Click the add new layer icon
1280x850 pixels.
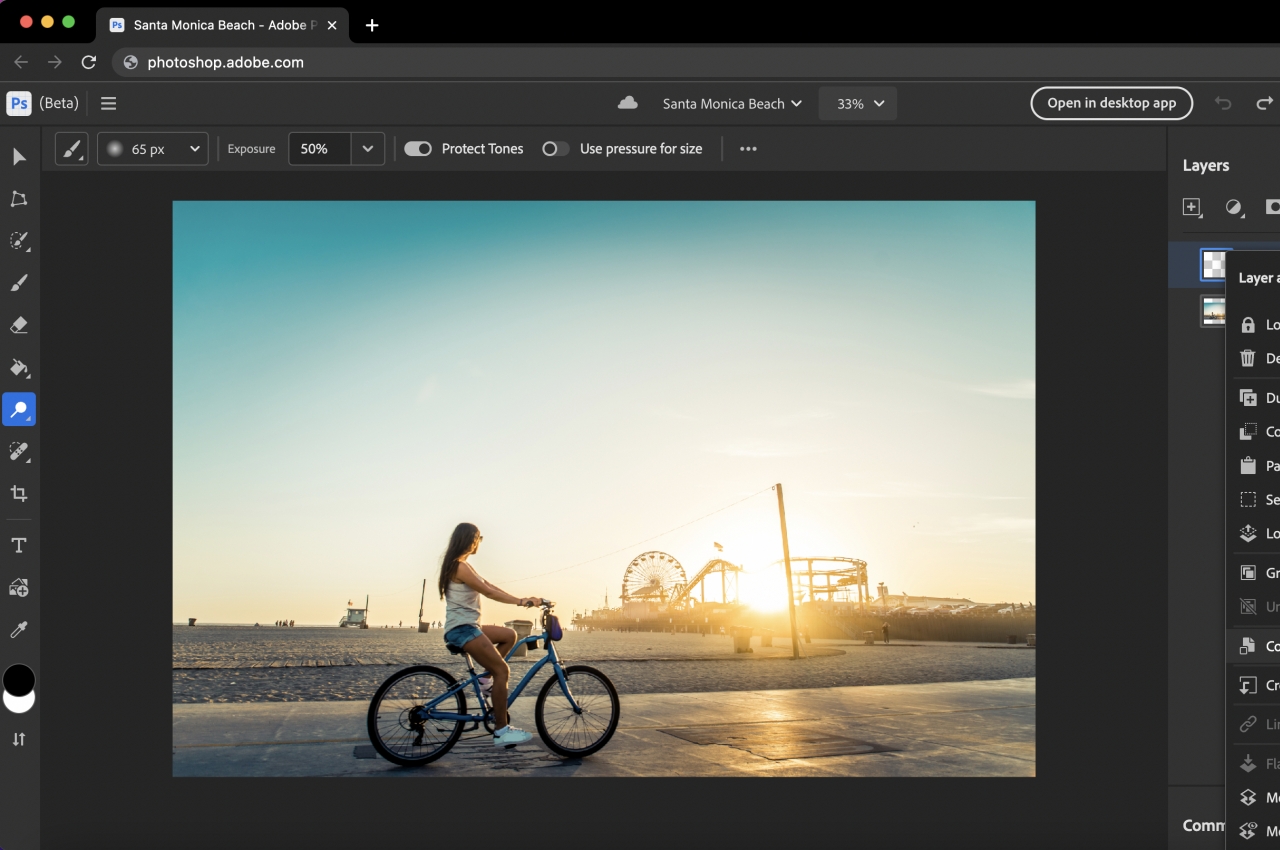pos(1191,207)
